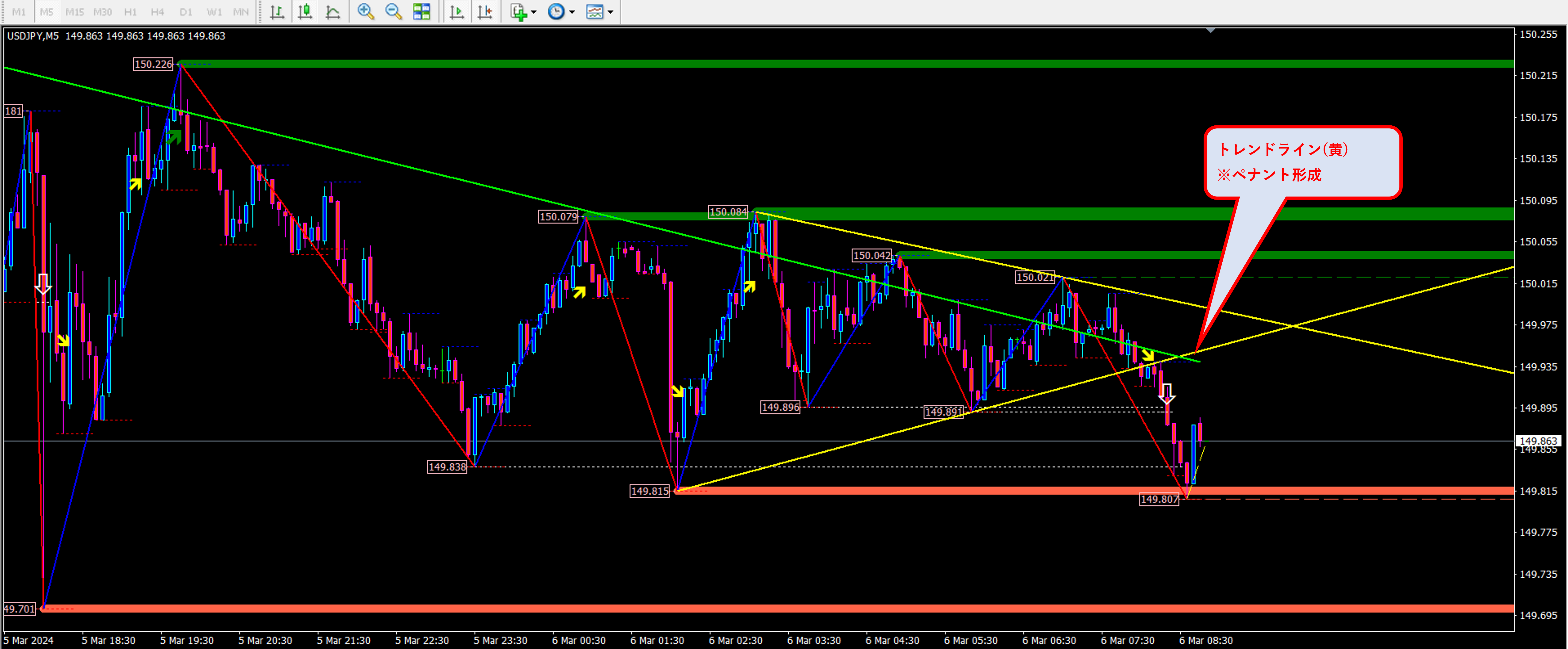The image size is (1568, 649).
Task: Select the H4 timeframe button
Action: click(x=157, y=12)
